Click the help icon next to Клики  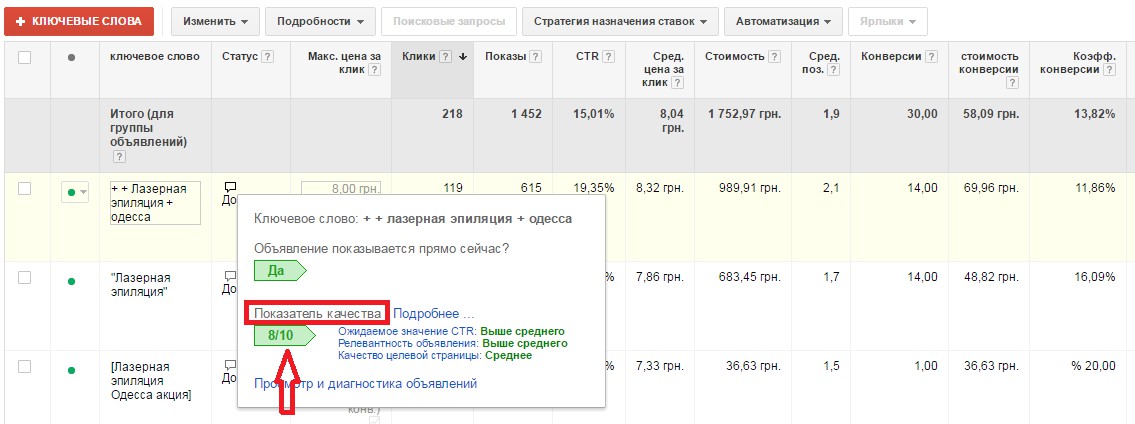pos(446,57)
